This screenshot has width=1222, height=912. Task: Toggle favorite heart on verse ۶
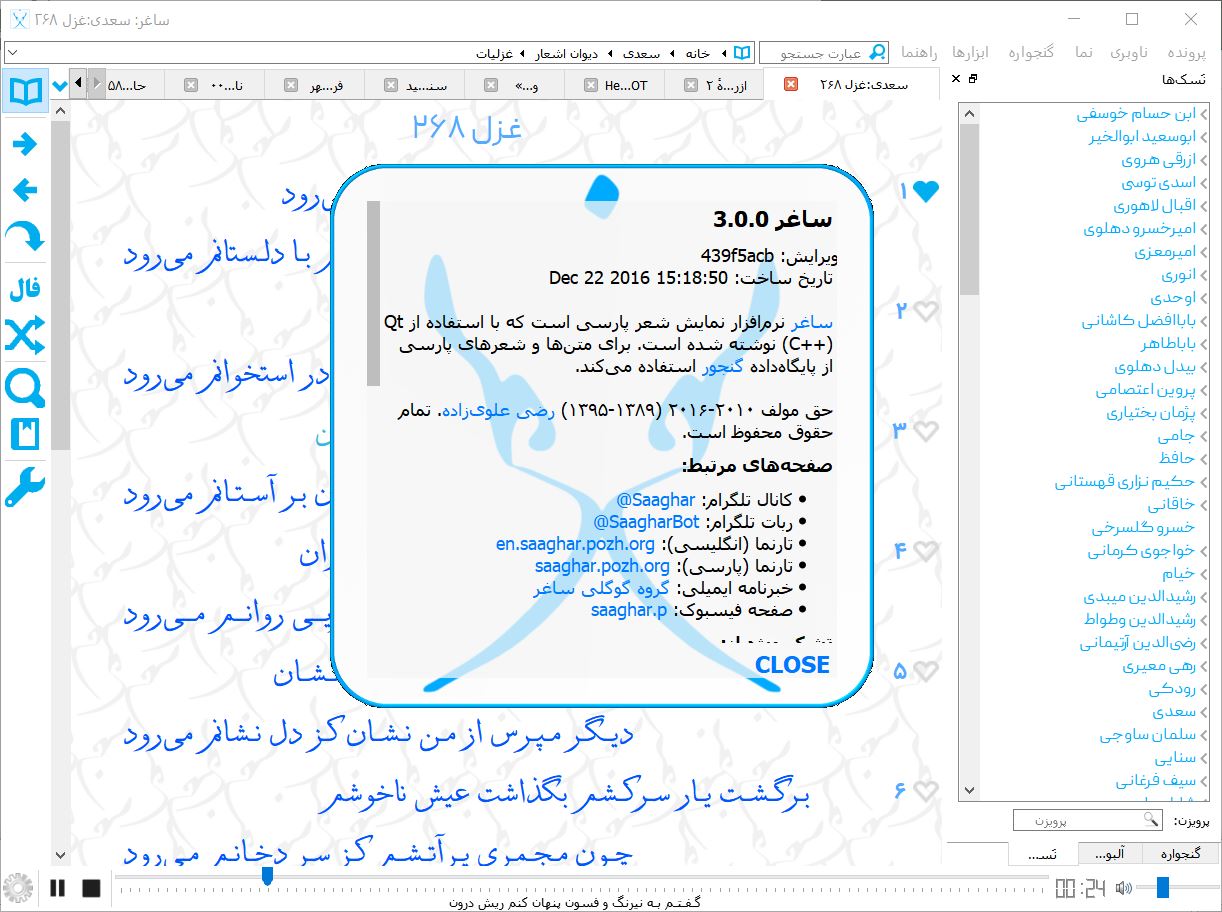coord(927,791)
